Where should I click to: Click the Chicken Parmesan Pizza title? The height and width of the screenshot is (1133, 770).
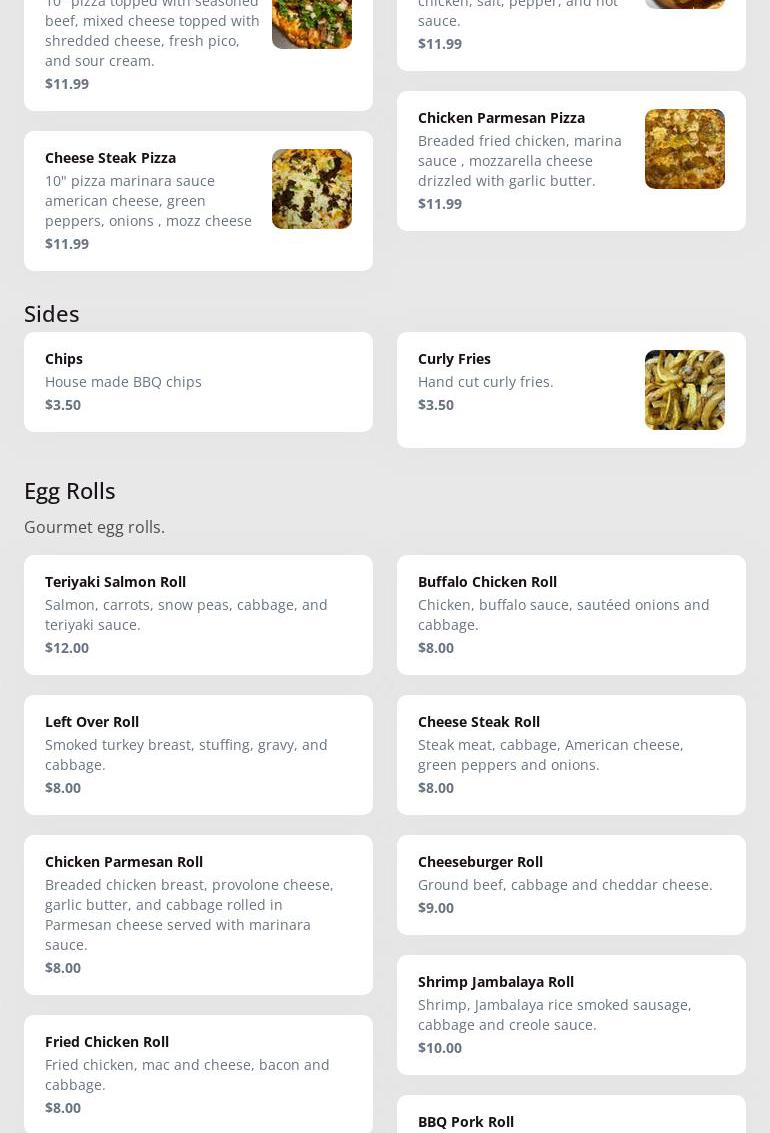tap(501, 117)
